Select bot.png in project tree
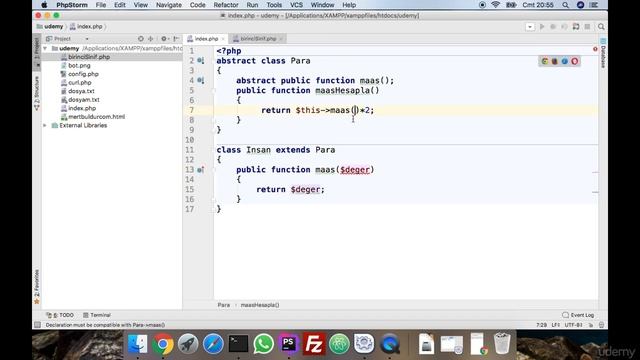This screenshot has width=640, height=360. coord(79,66)
